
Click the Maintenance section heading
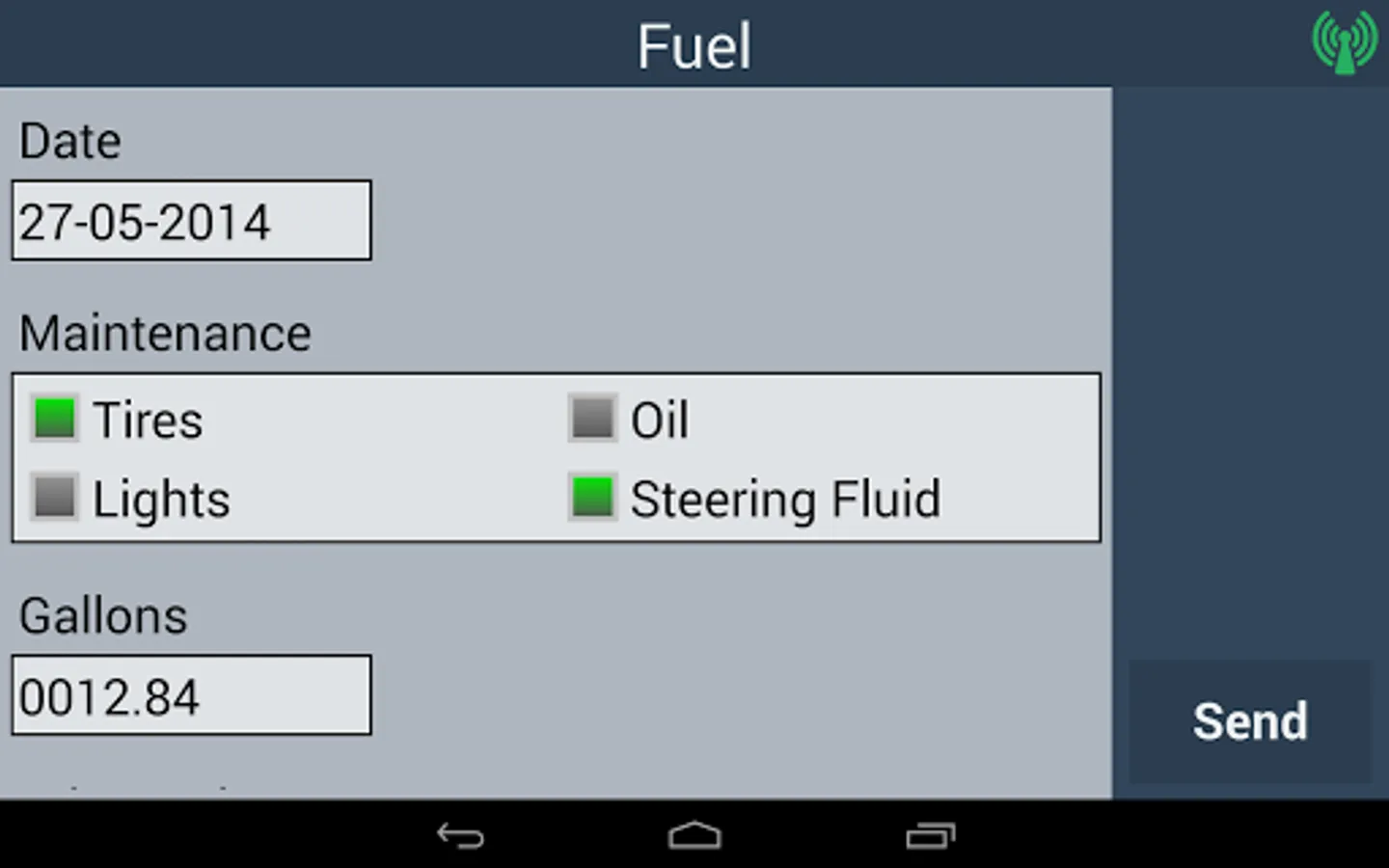(165, 334)
